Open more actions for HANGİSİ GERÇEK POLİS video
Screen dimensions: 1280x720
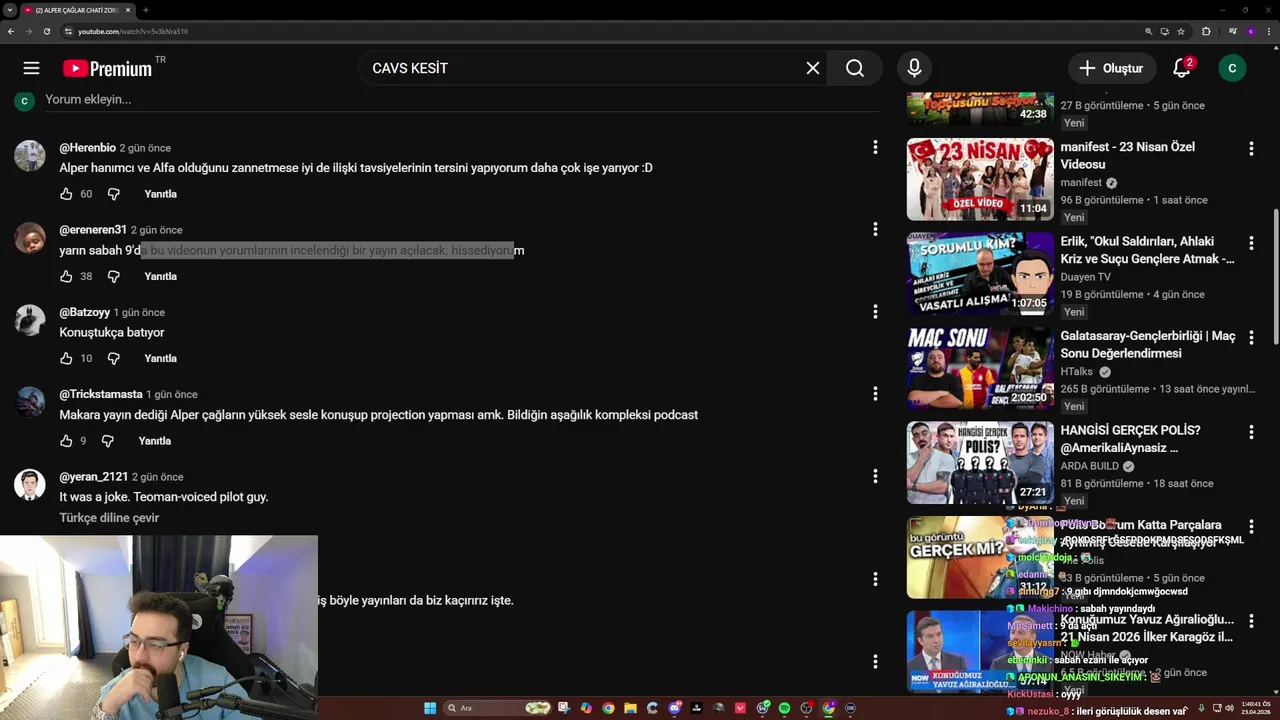[x=1251, y=432]
